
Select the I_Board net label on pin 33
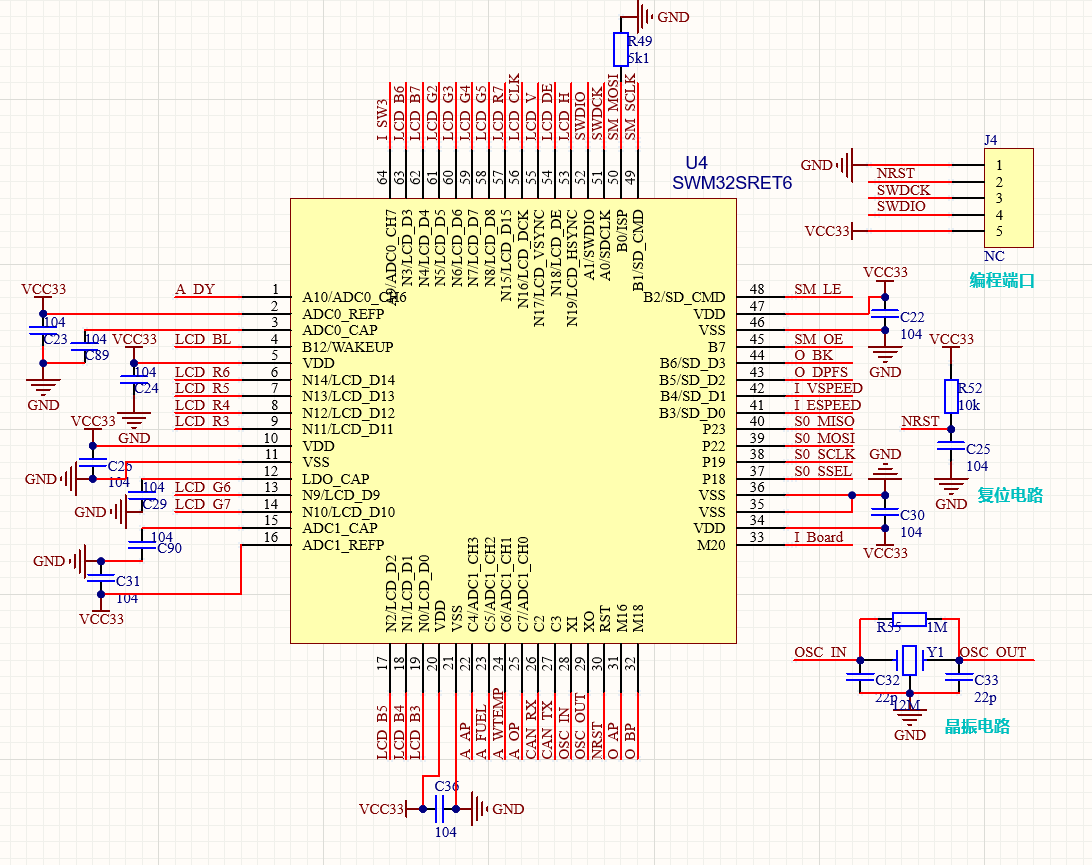(x=818, y=538)
